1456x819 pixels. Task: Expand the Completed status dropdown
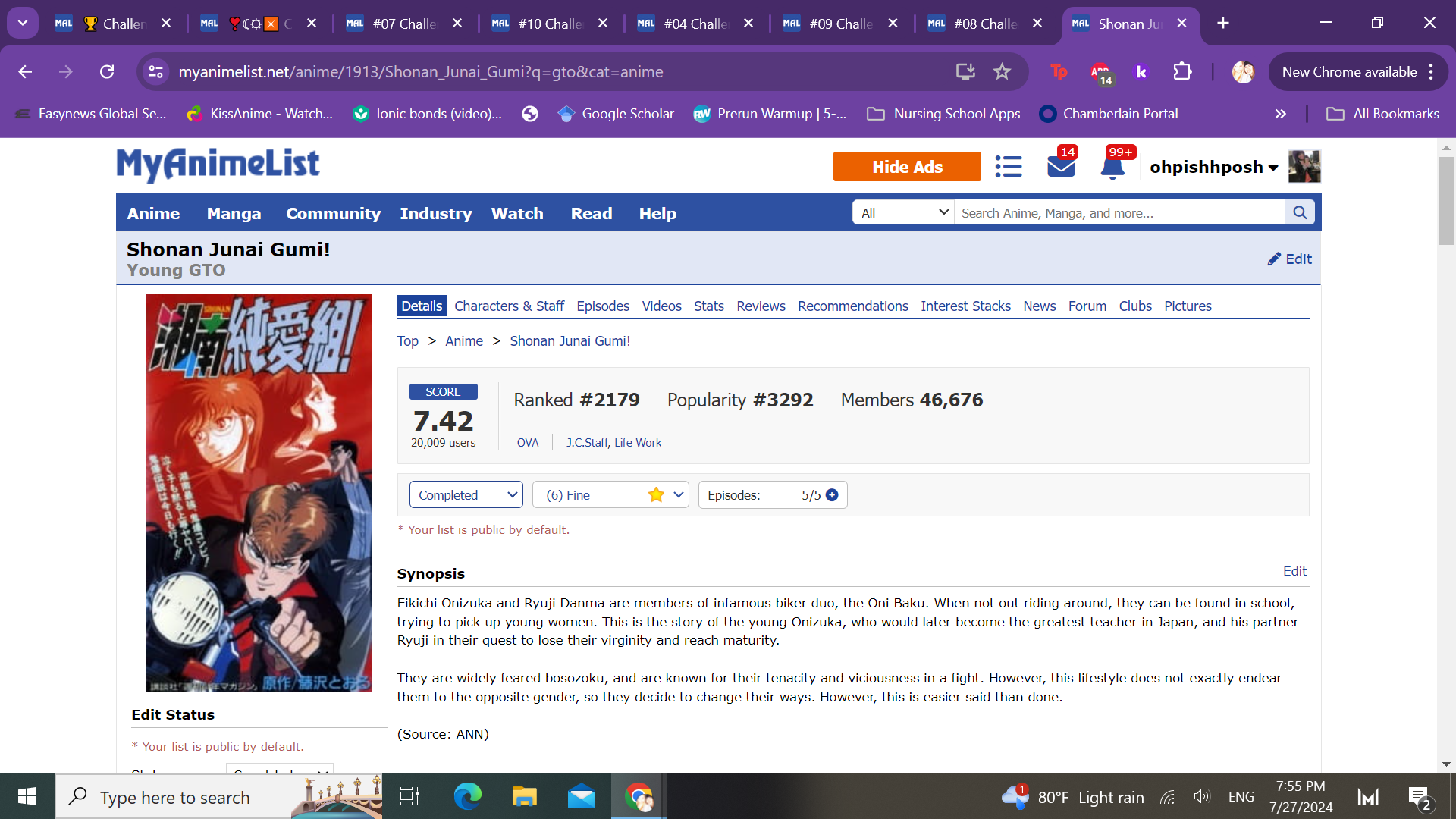click(x=466, y=495)
